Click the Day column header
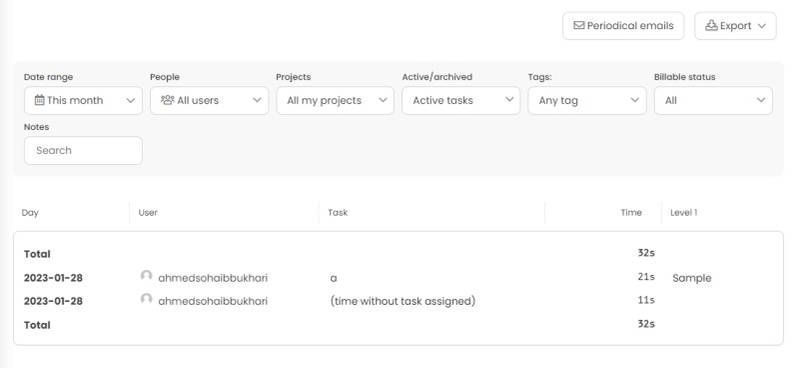The height and width of the screenshot is (368, 799). tap(30, 213)
